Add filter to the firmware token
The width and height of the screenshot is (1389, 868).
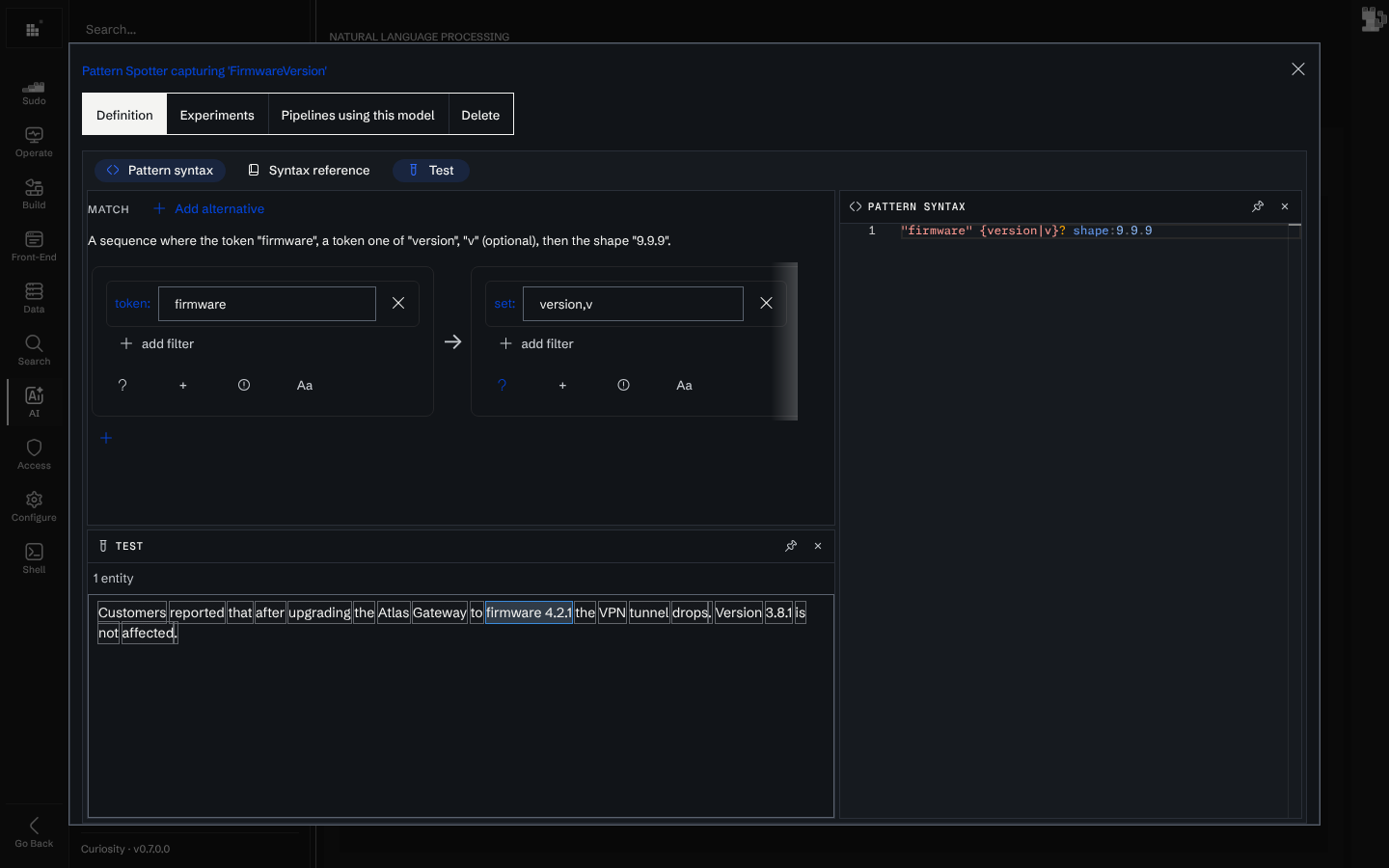[156, 343]
